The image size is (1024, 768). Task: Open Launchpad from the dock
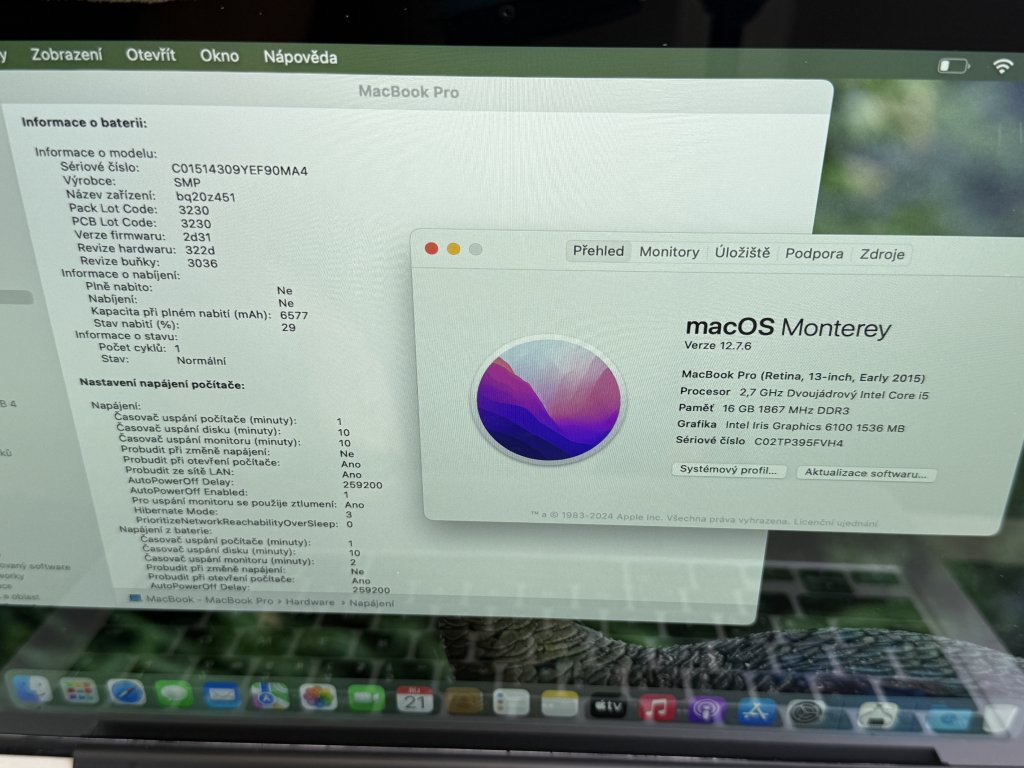pos(78,691)
